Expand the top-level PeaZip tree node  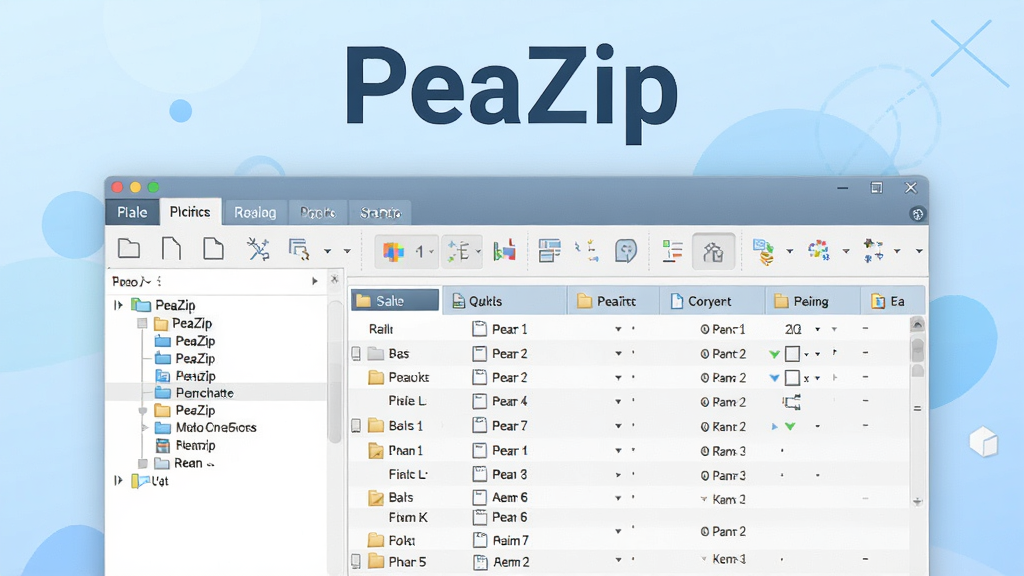118,305
